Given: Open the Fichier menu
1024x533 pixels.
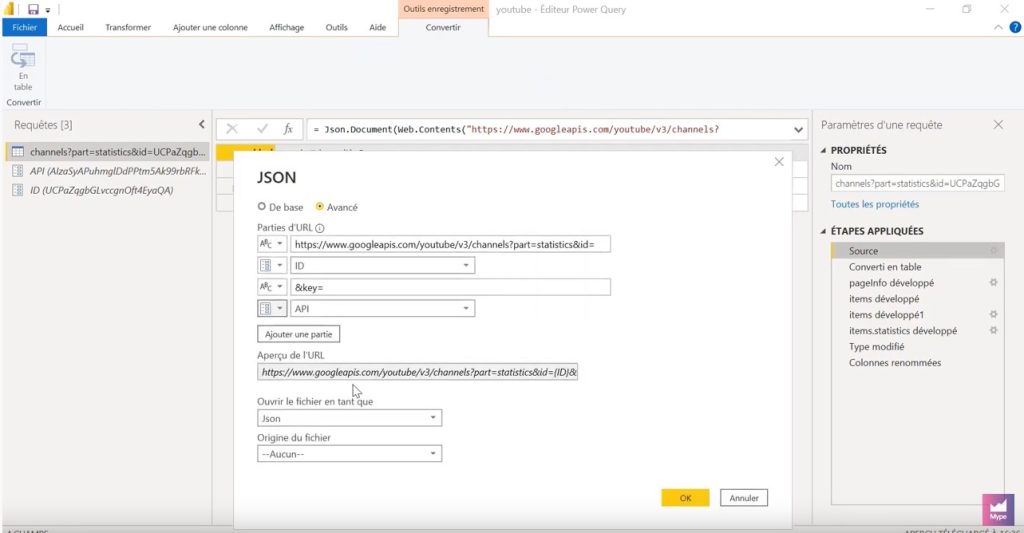Looking at the screenshot, I should pos(24,27).
